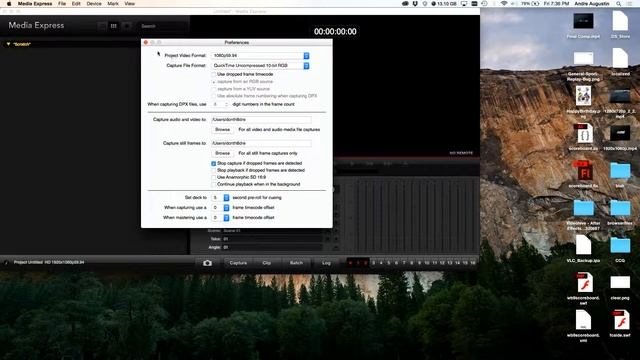Click the Capture audio and video path field
Viewport: 640px width, 360px height.
(261, 120)
